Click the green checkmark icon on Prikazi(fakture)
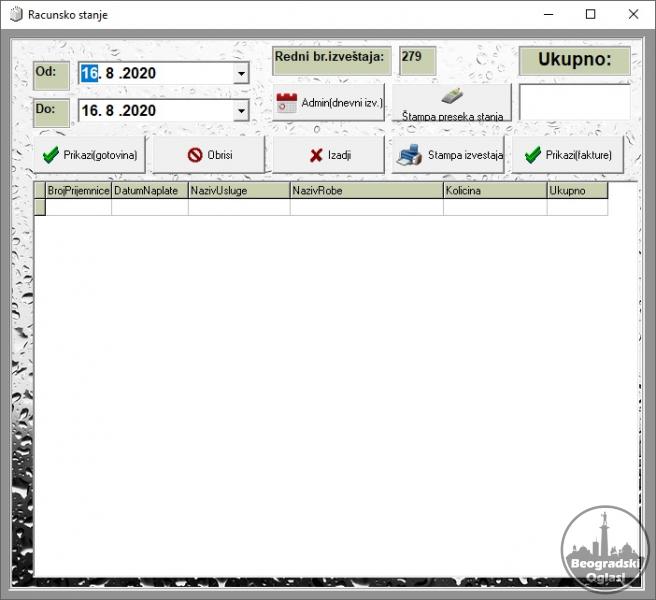656x600 pixels. [533, 155]
